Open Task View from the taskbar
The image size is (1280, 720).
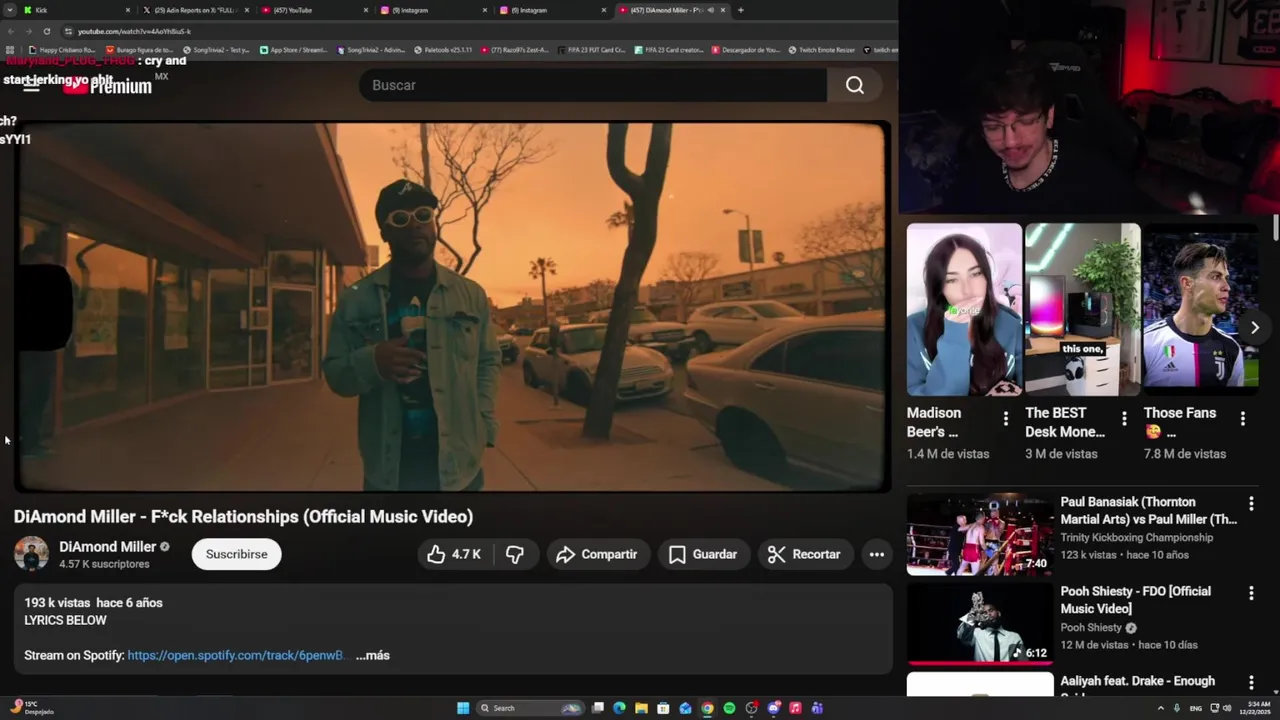[597, 708]
